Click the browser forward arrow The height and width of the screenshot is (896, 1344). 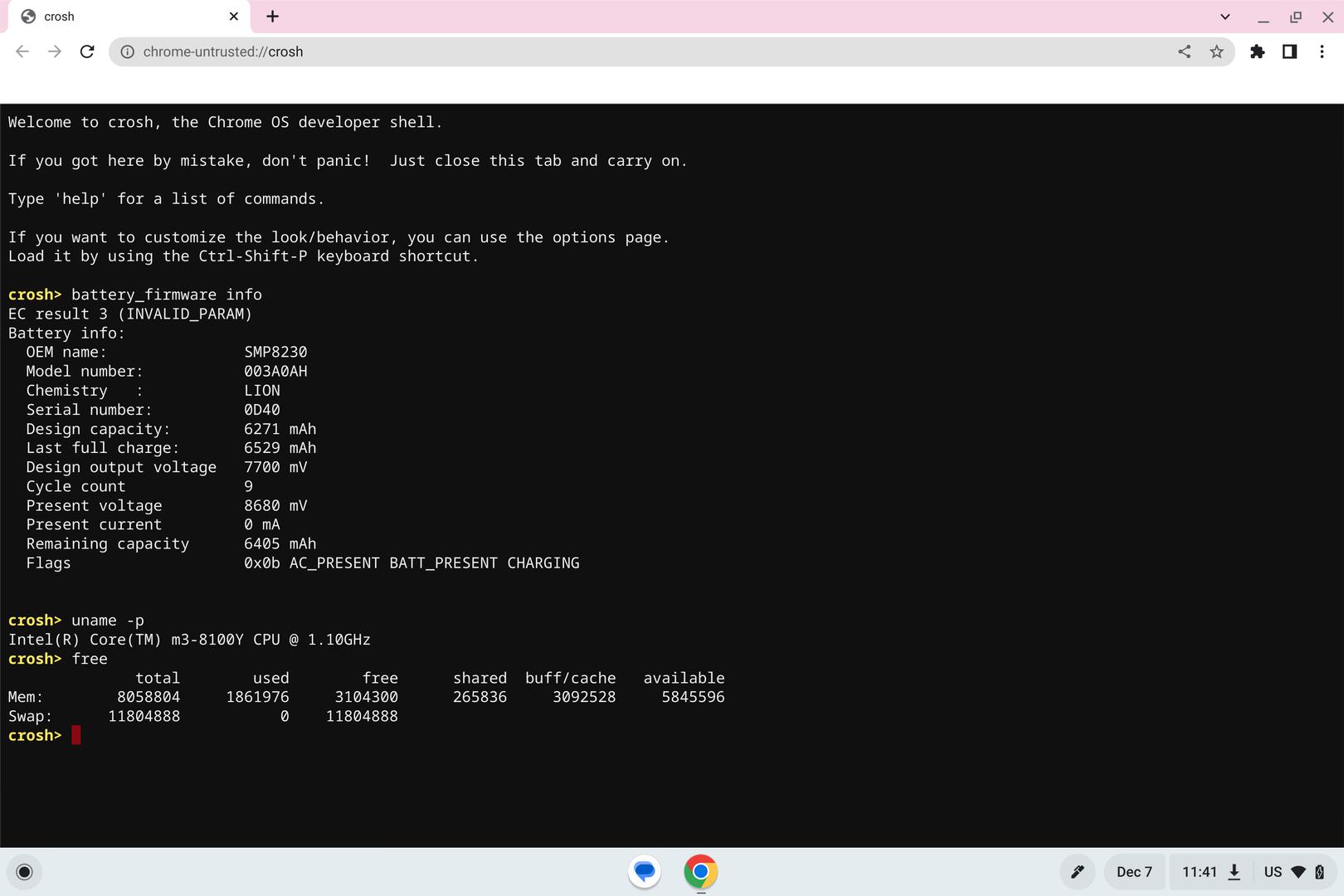coord(55,51)
